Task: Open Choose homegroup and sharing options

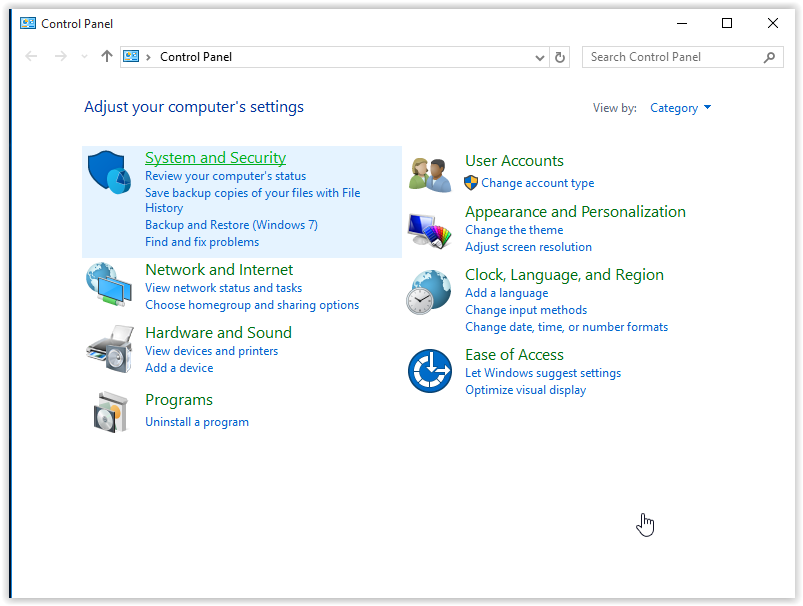Action: 252,305
